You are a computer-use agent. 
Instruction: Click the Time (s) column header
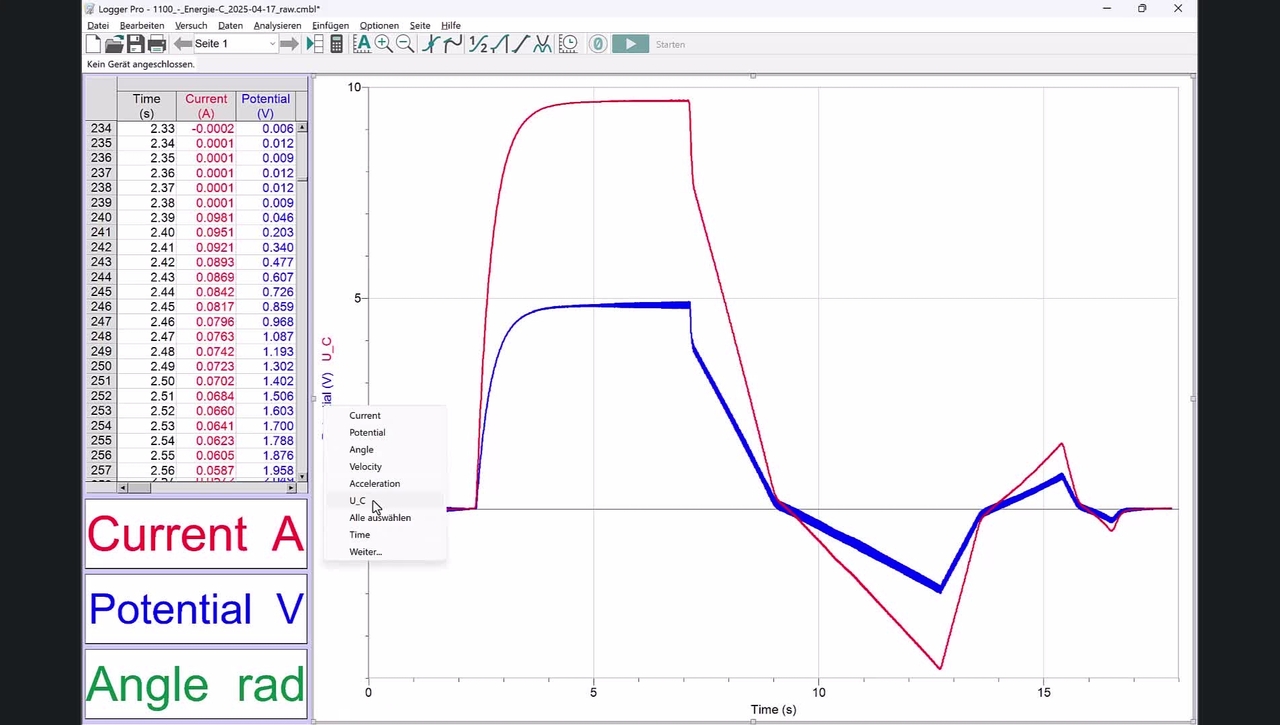[x=146, y=106]
